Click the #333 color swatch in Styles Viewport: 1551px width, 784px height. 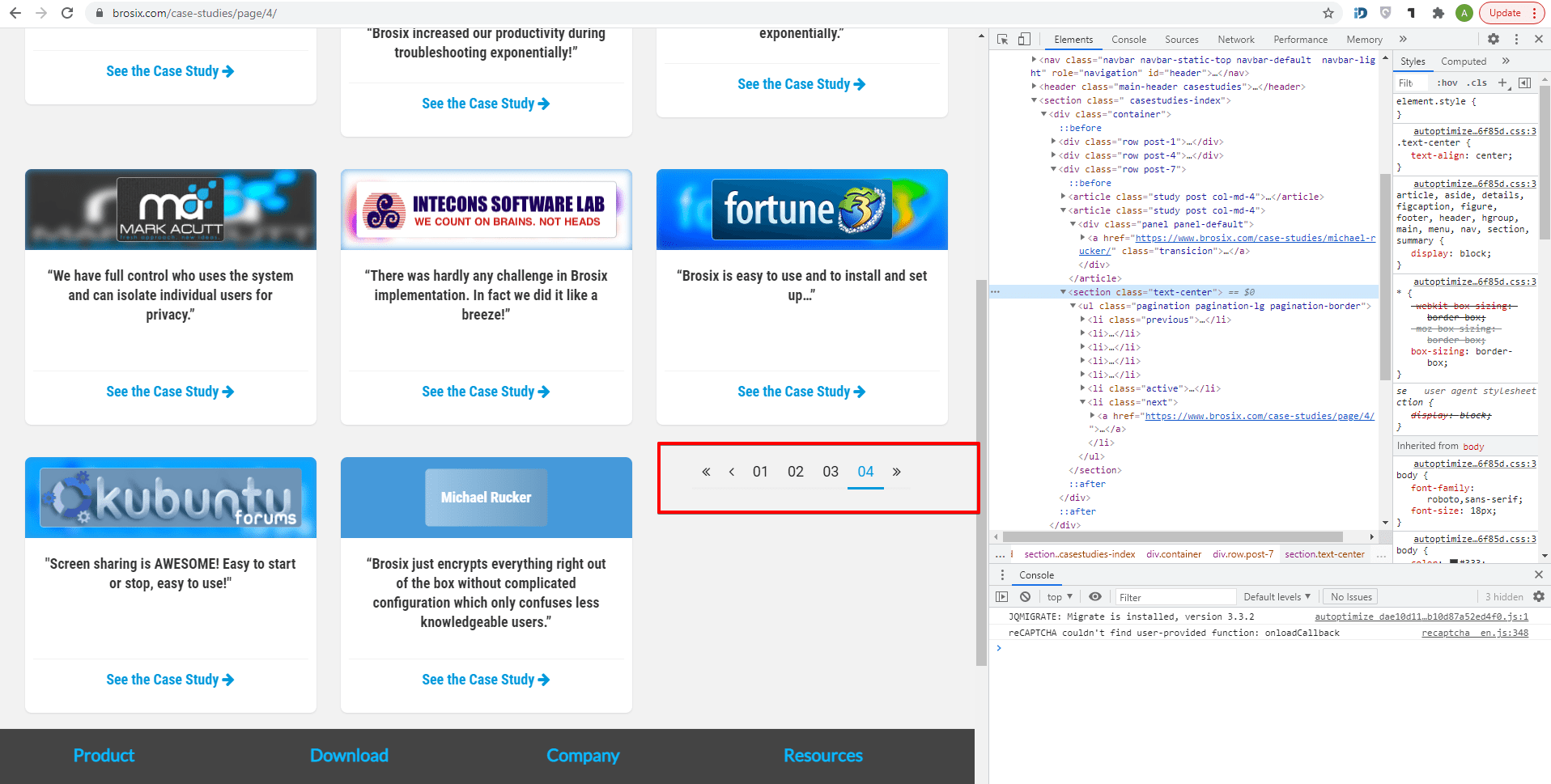pyautogui.click(x=1454, y=562)
